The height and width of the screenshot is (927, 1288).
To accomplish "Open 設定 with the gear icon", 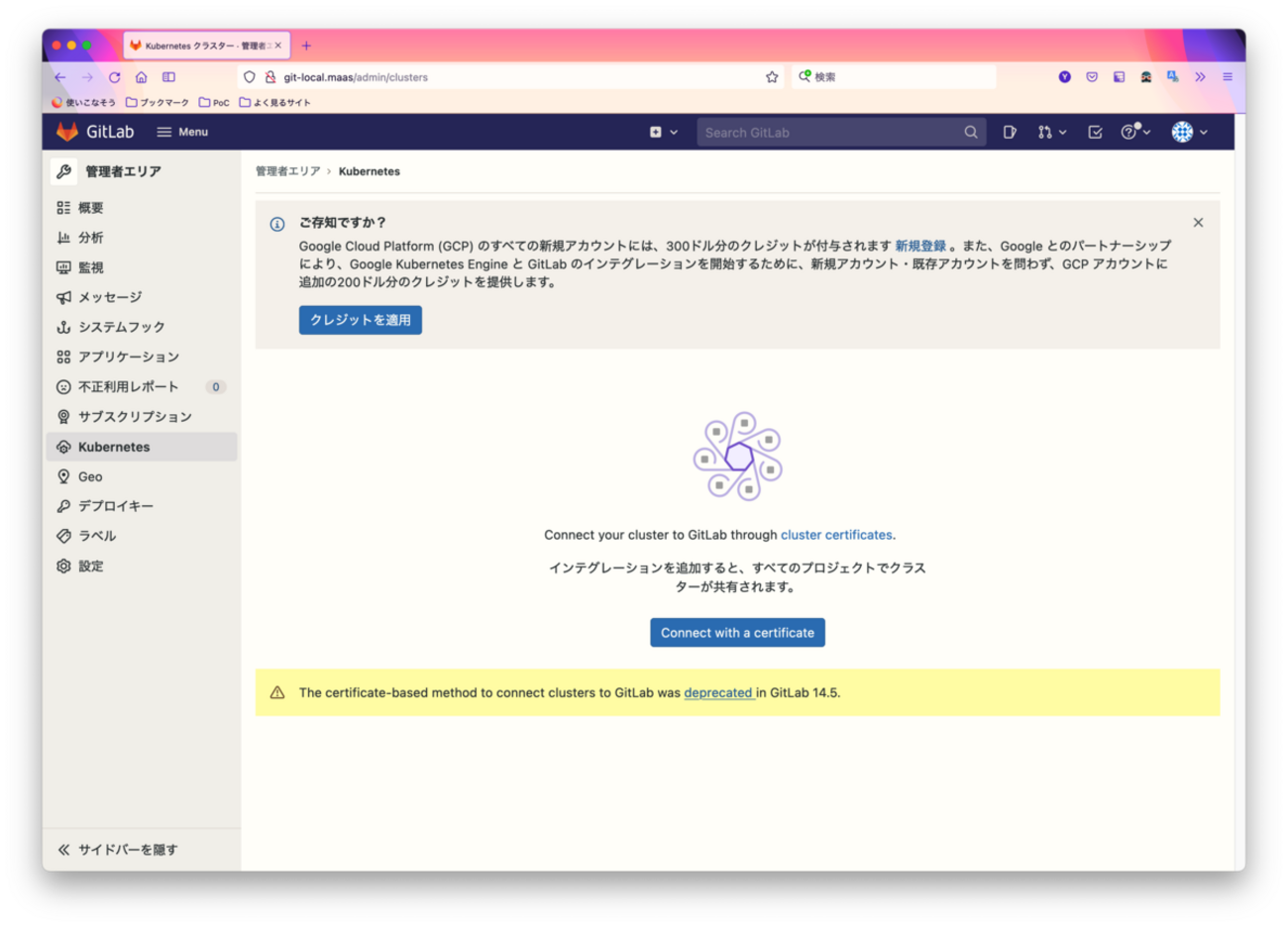I will (63, 566).
